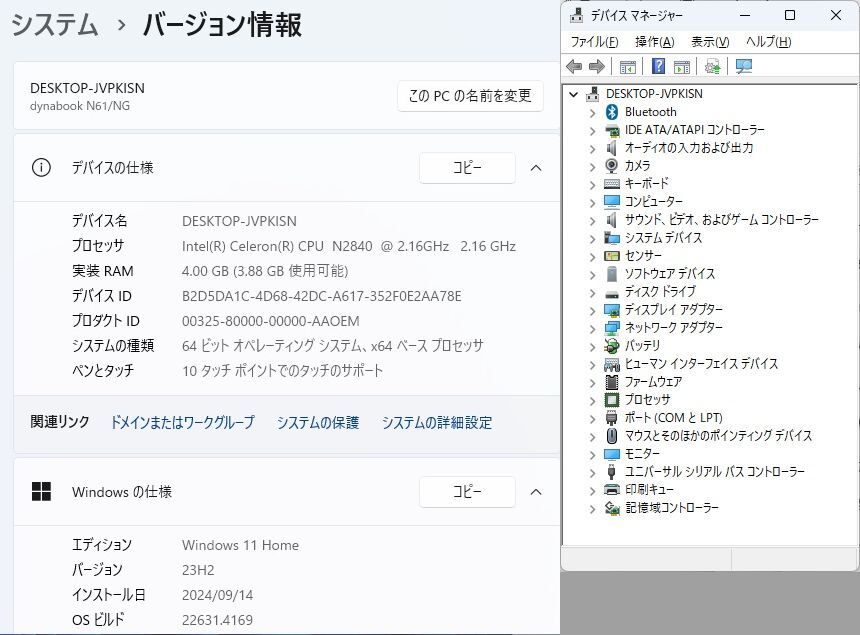This screenshot has width=860, height=635.
Task: Select the ディスプレイ アダプター icon
Action: coord(612,310)
